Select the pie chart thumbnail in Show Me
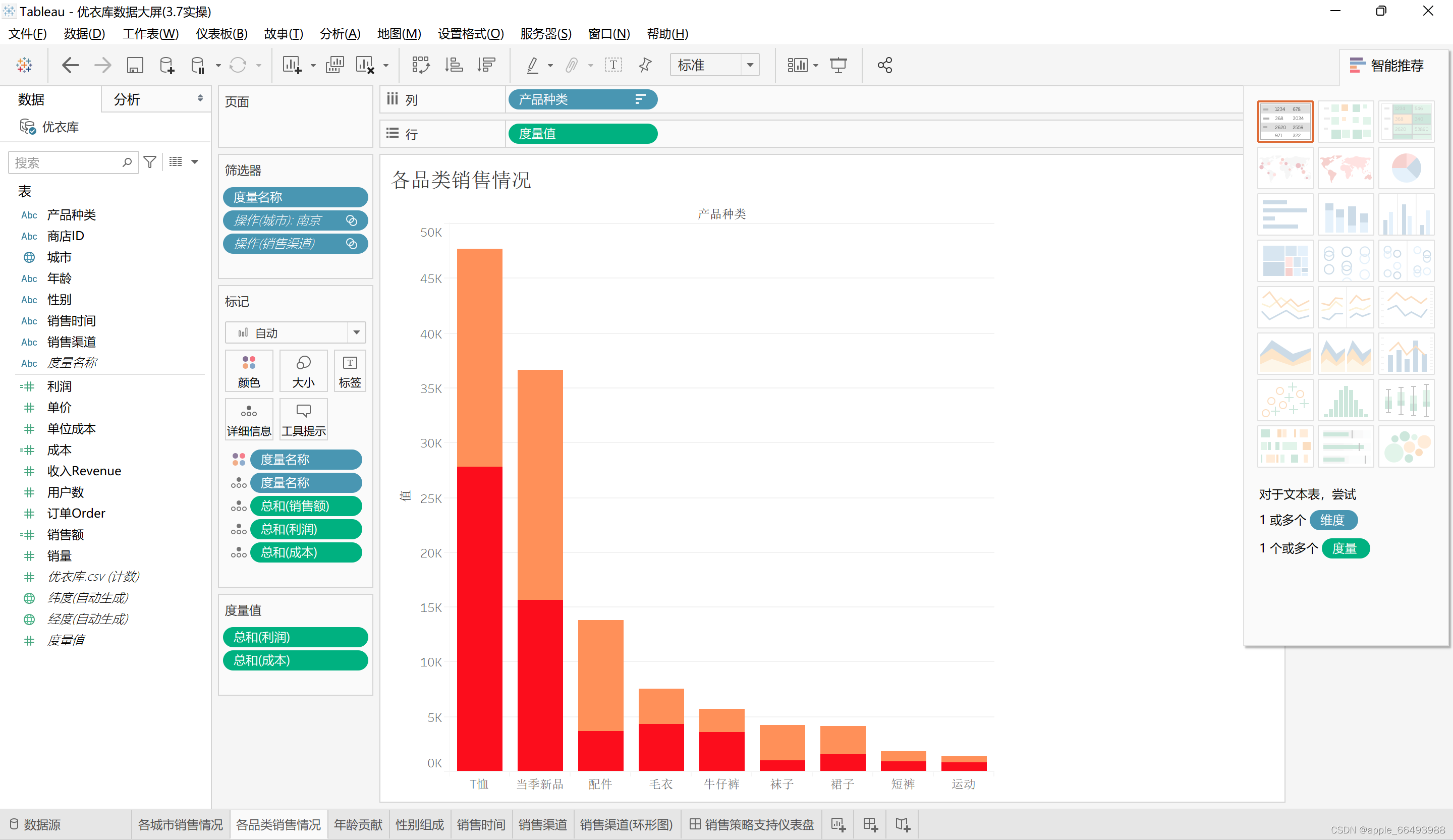Viewport: 1453px width, 840px height. pyautogui.click(x=1406, y=168)
